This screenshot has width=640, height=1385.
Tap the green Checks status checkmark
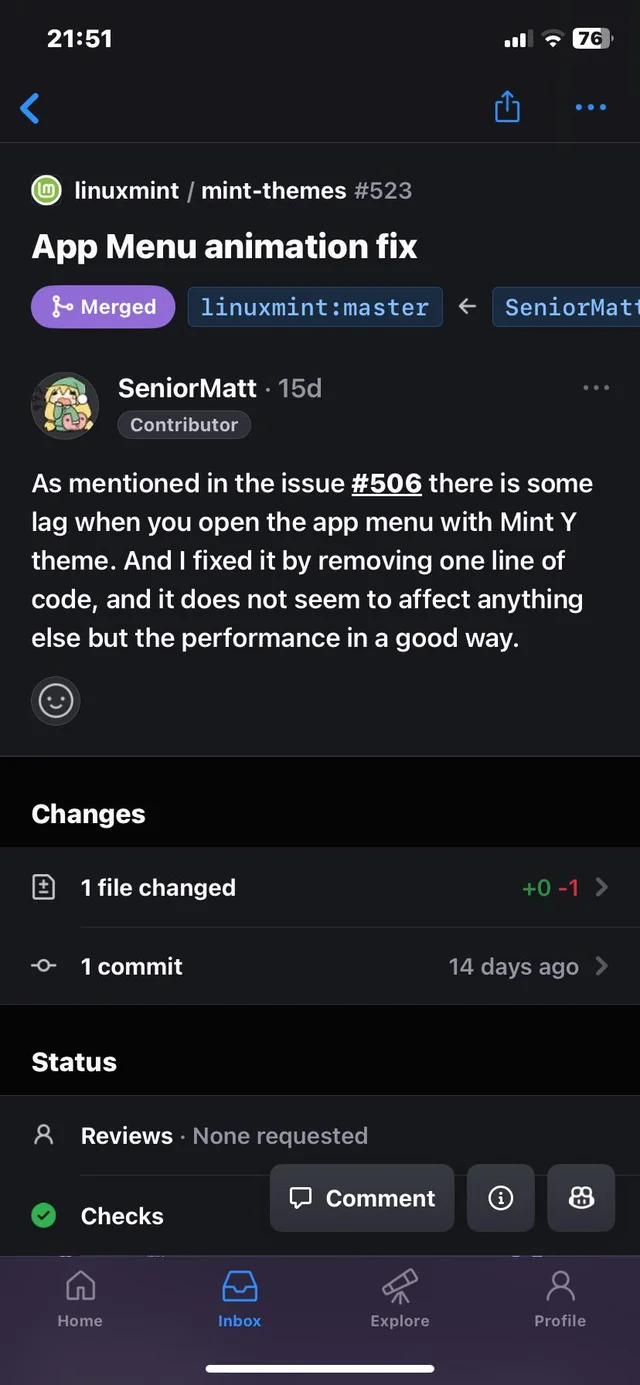[x=43, y=1215]
